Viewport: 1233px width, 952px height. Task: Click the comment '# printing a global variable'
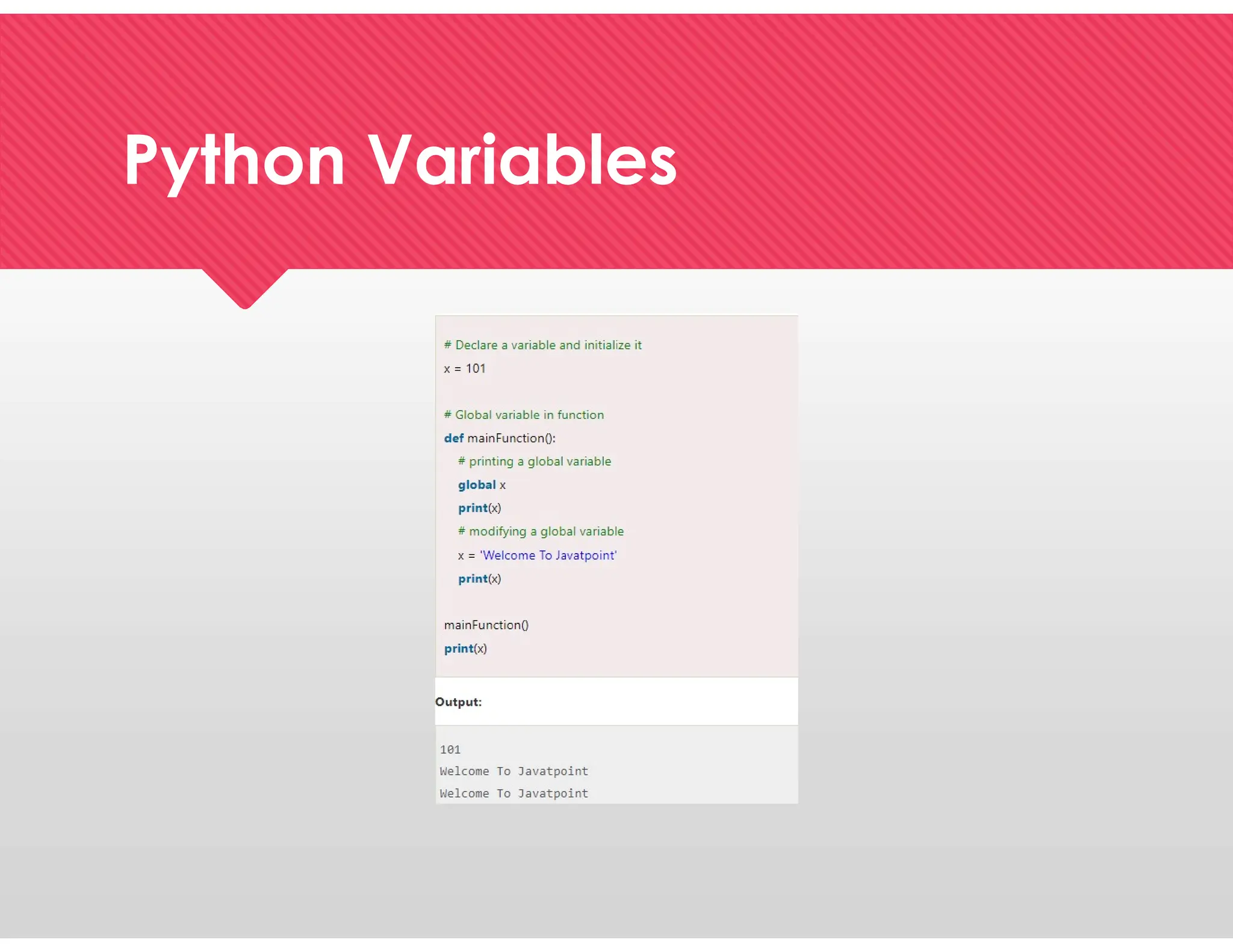[535, 462]
